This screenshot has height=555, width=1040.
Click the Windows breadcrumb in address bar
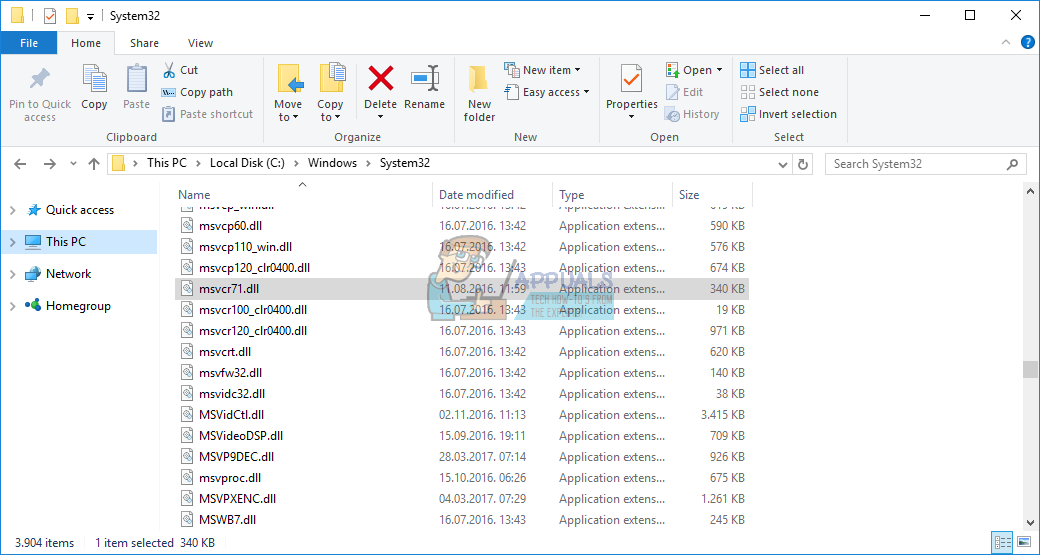click(332, 163)
